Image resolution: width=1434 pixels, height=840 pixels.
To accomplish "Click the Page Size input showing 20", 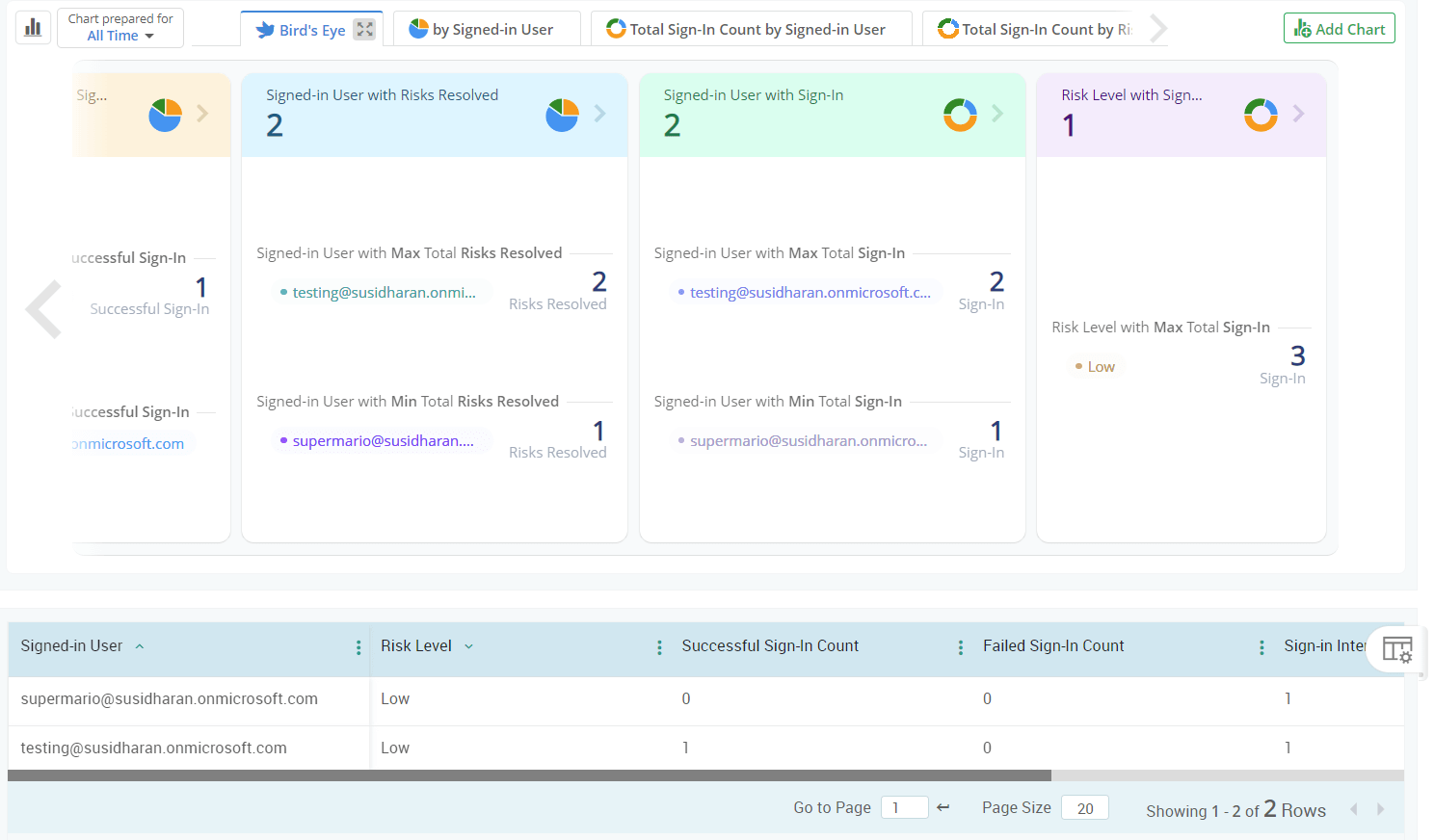I will pos(1084,806).
